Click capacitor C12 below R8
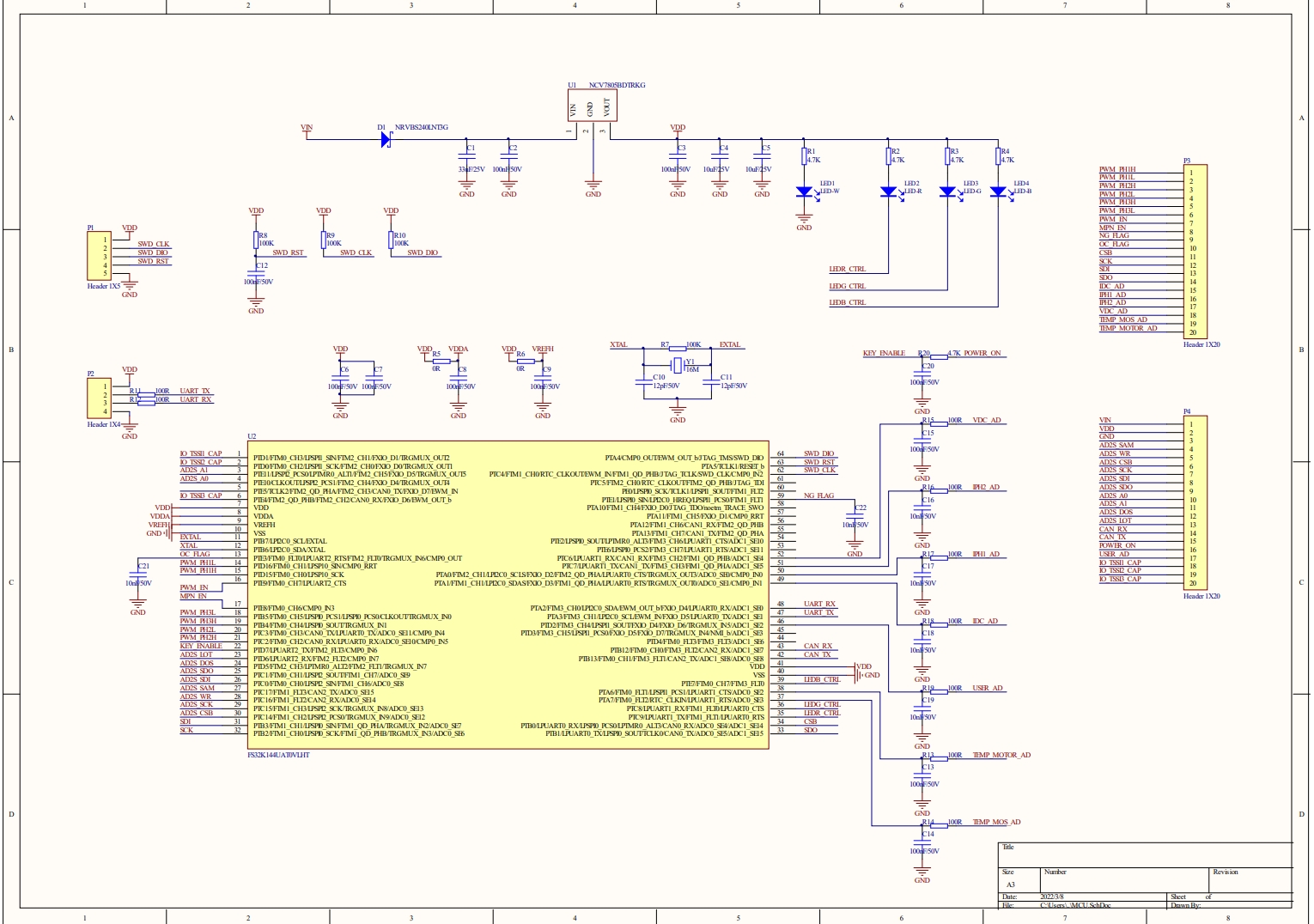Screen dimensions: 1314x924 coord(256,275)
